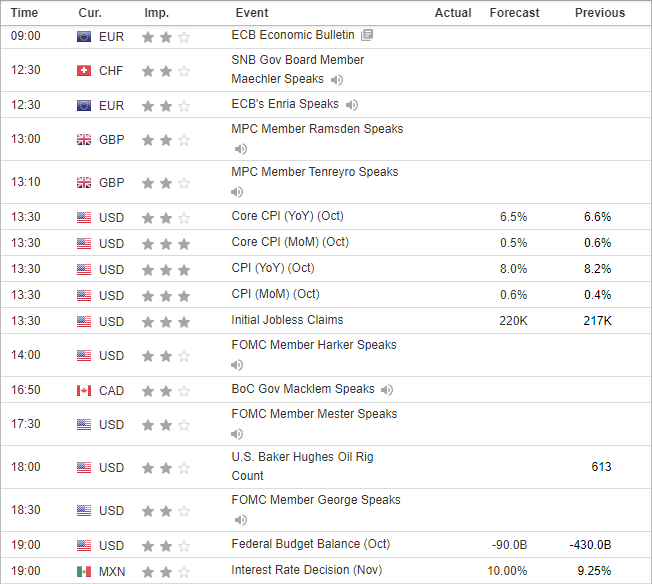Click the UK flag in the 13:10 row
Image resolution: width=652 pixels, height=584 pixels.
(84, 183)
